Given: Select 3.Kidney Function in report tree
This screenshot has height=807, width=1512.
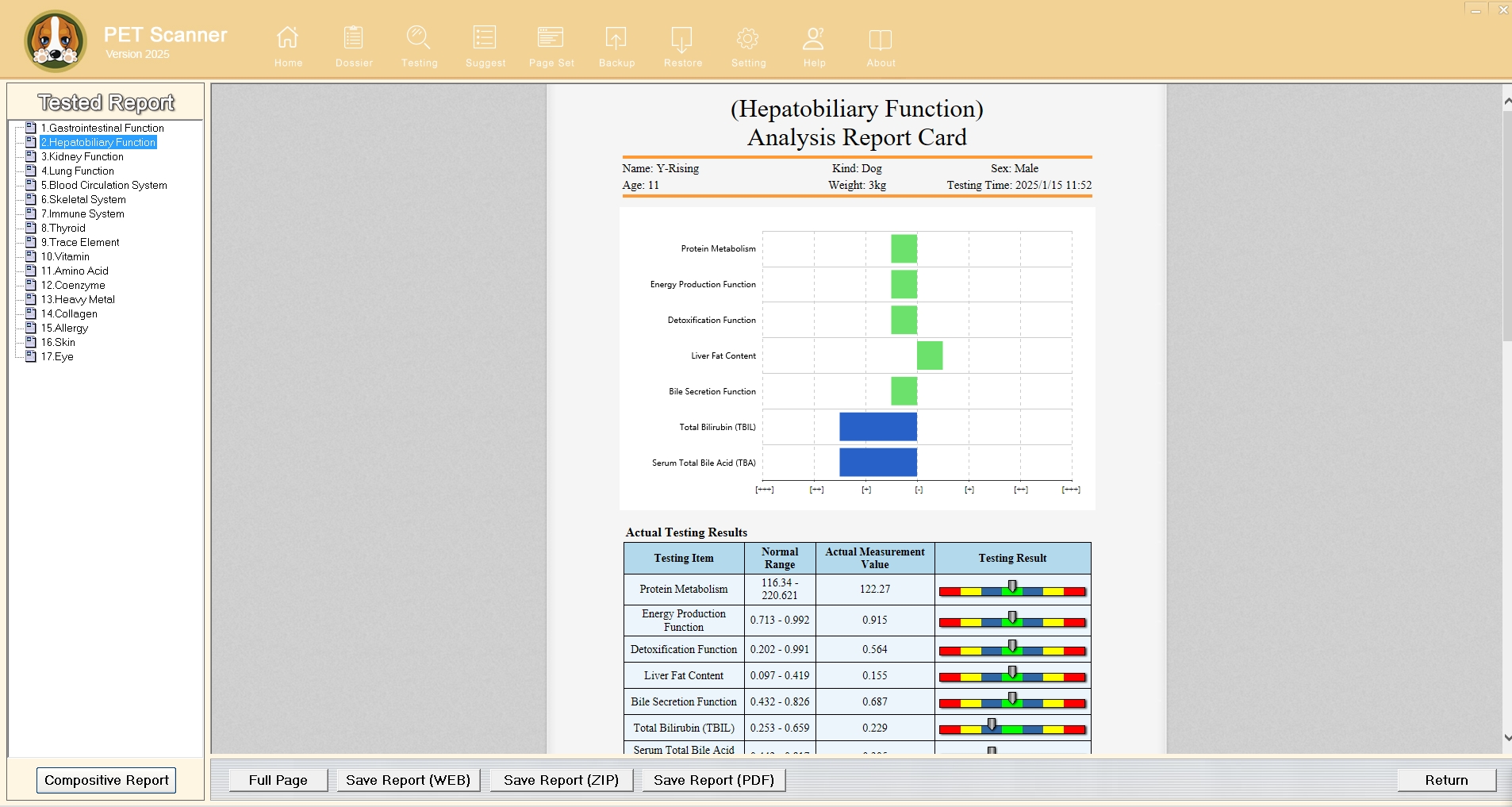Looking at the screenshot, I should [83, 156].
